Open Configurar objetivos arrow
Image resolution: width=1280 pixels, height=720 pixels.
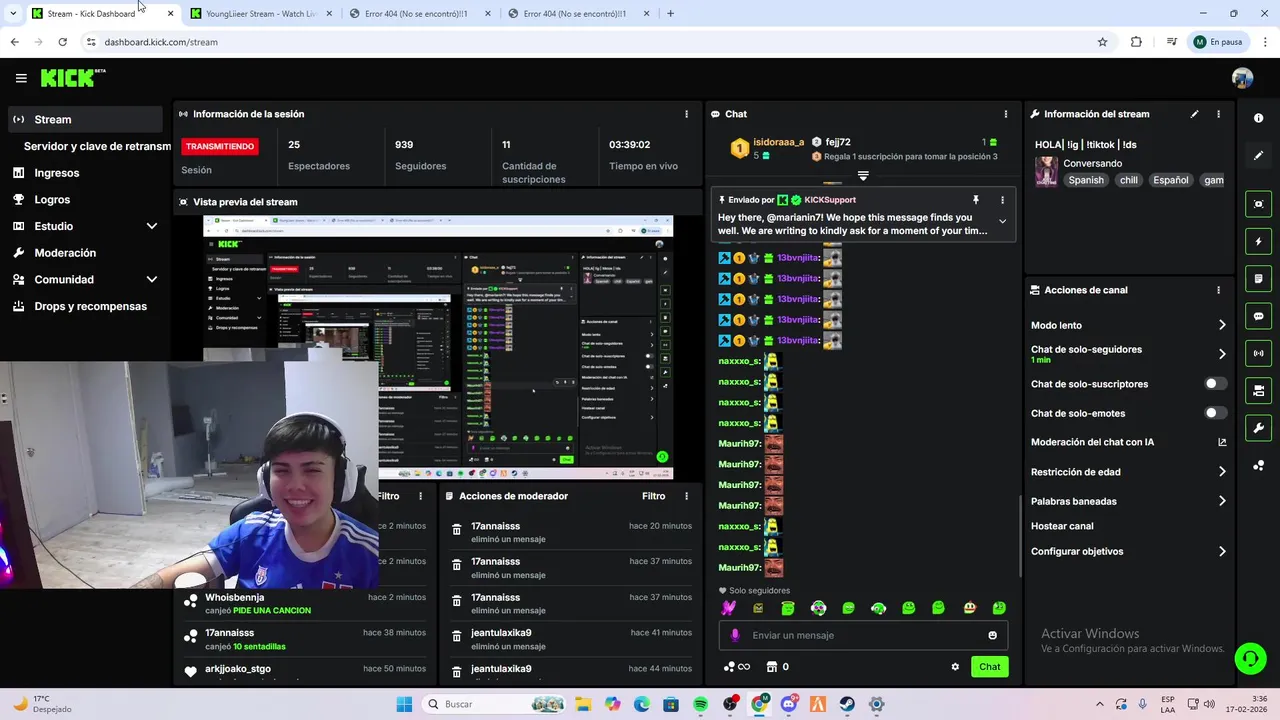click(1222, 551)
